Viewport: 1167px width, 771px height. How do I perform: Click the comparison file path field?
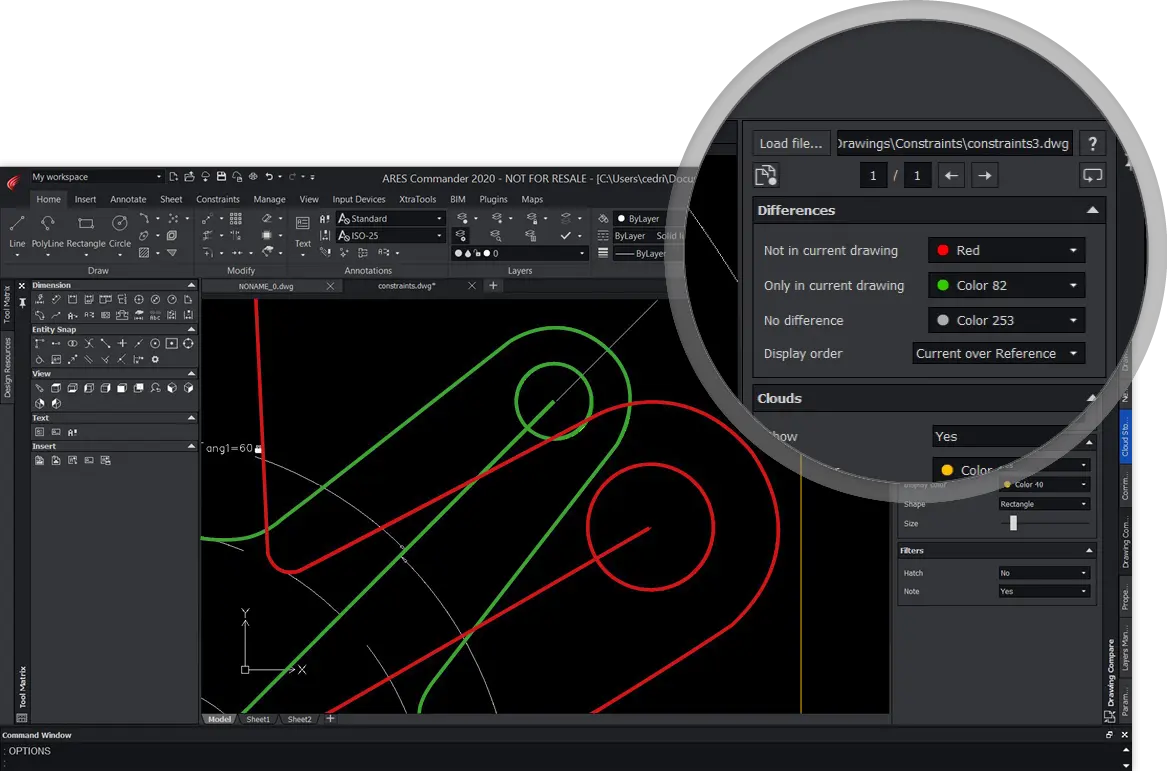click(954, 143)
